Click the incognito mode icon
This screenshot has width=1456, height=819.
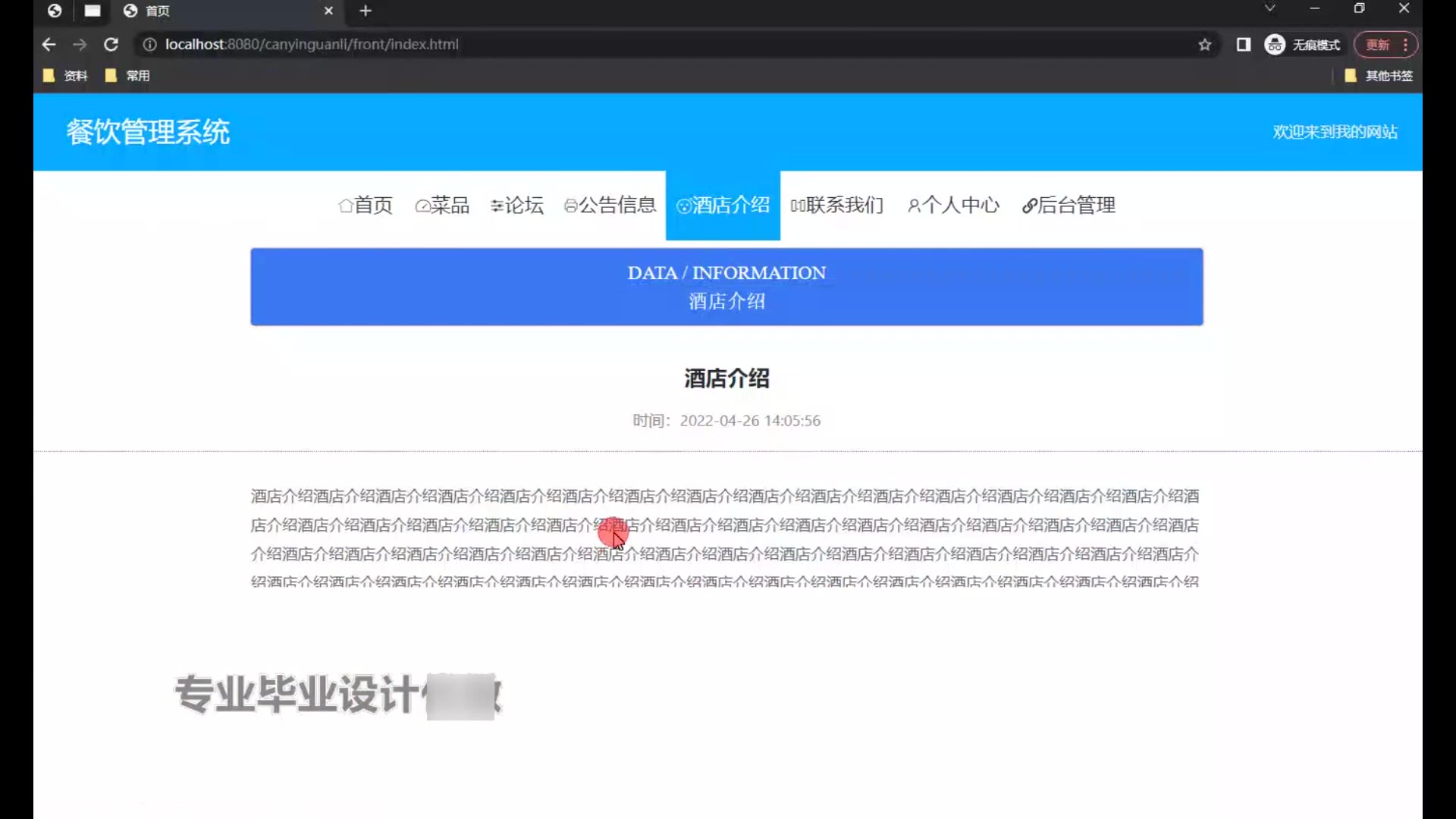point(1275,45)
